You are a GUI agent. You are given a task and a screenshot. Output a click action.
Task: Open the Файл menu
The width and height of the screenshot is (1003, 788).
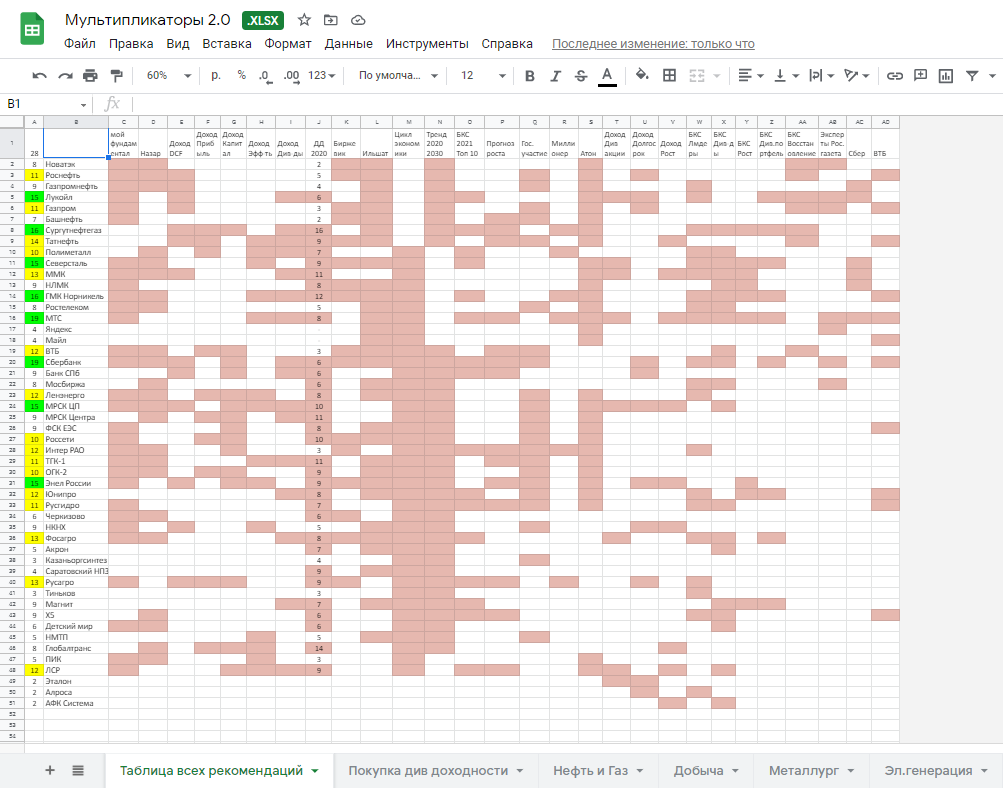pyautogui.click(x=80, y=43)
